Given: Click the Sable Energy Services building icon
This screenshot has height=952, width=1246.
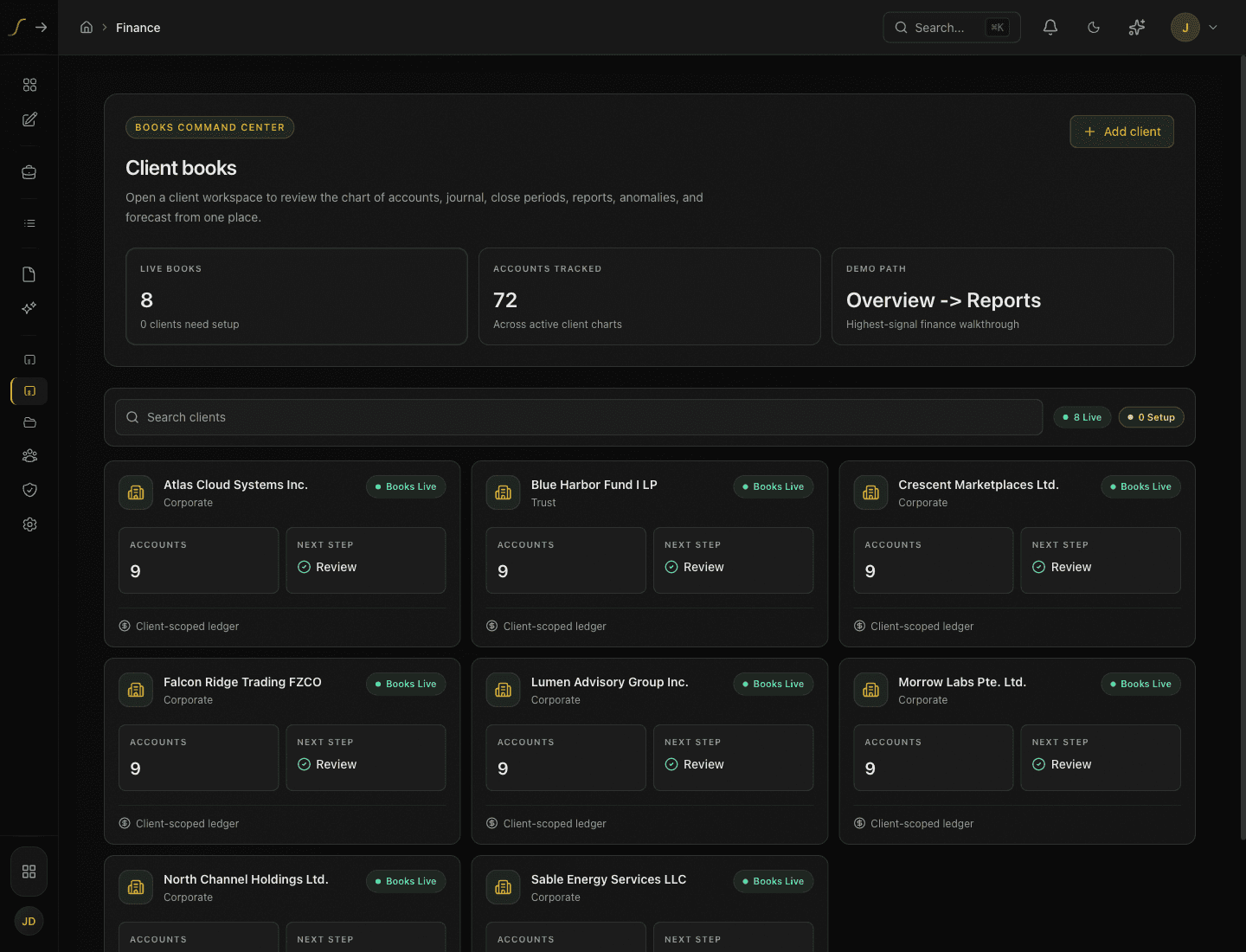Looking at the screenshot, I should 504,887.
